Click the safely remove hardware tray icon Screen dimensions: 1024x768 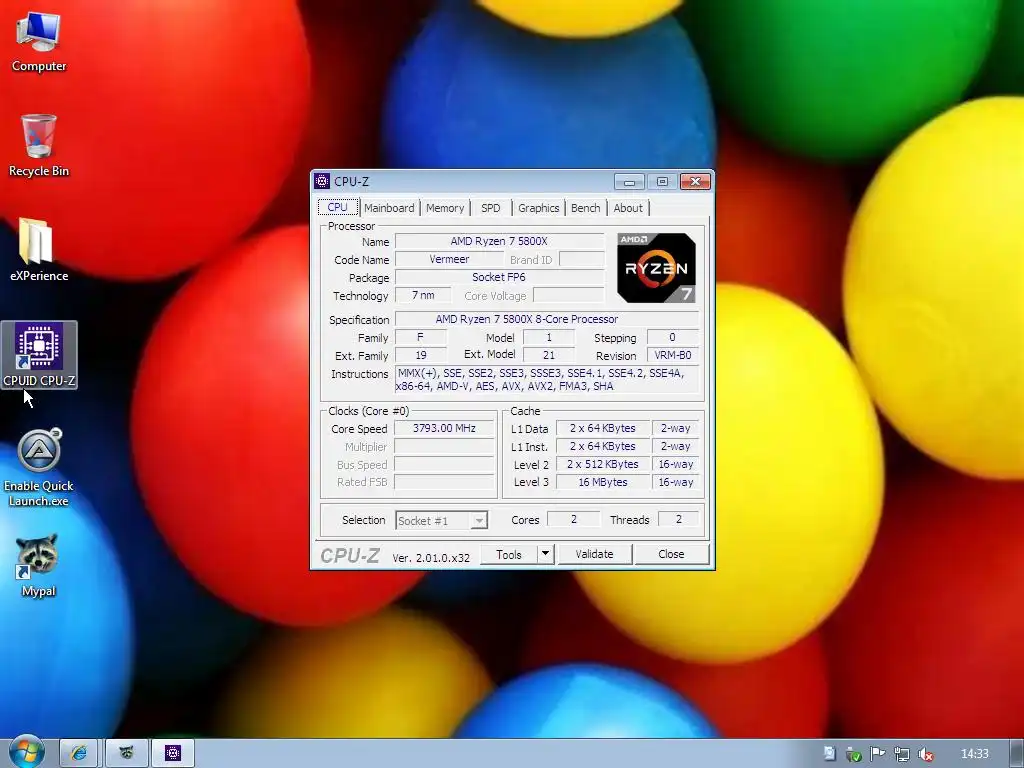pyautogui.click(x=853, y=754)
